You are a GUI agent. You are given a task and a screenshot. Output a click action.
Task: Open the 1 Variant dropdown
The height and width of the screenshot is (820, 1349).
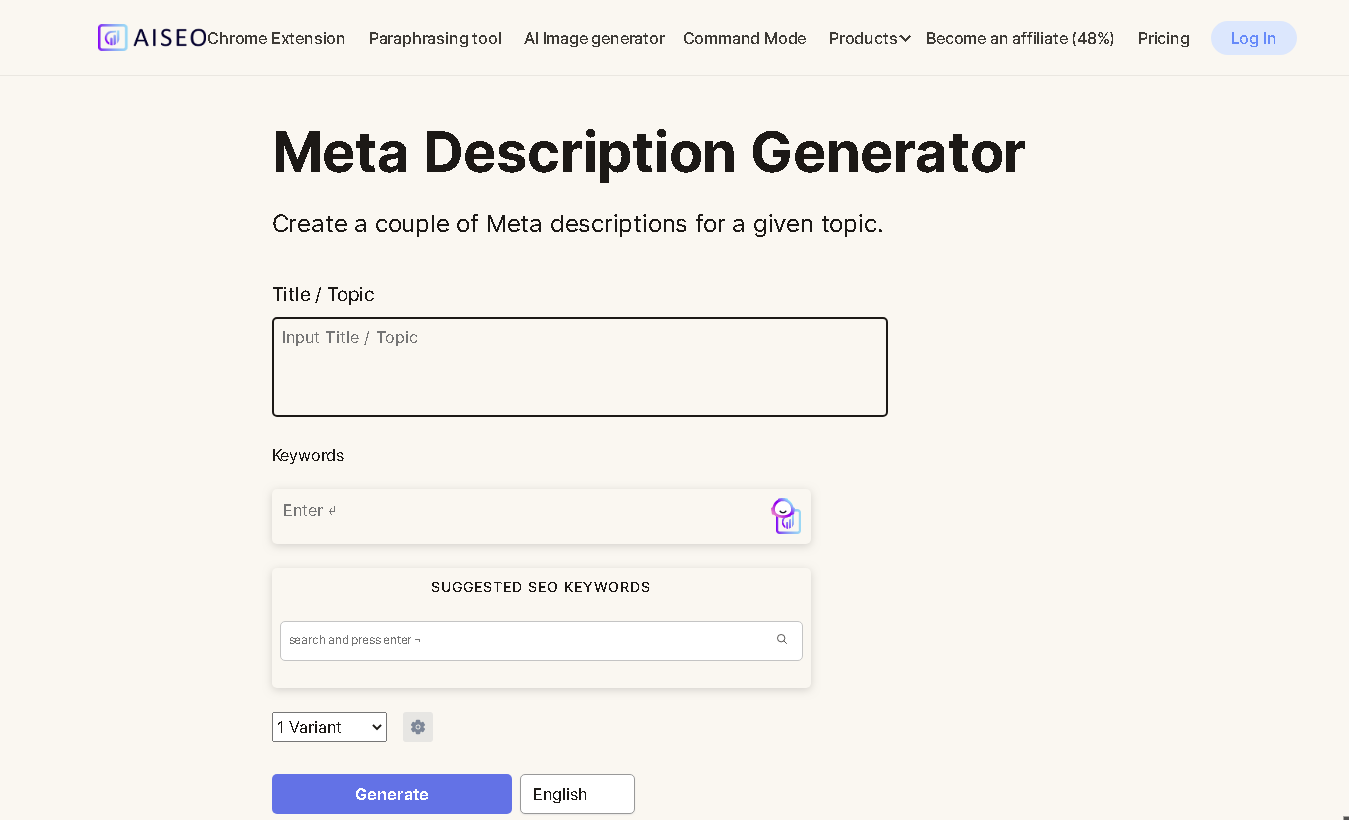click(x=329, y=727)
